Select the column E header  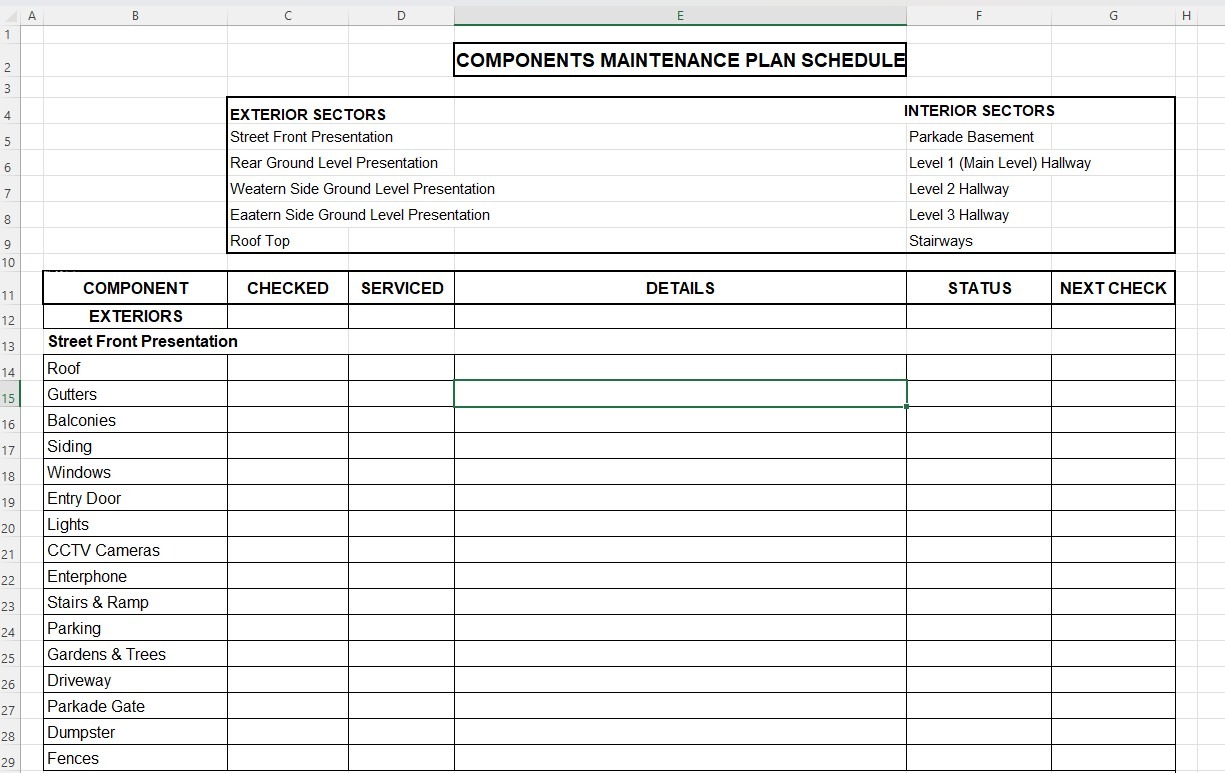coord(680,15)
